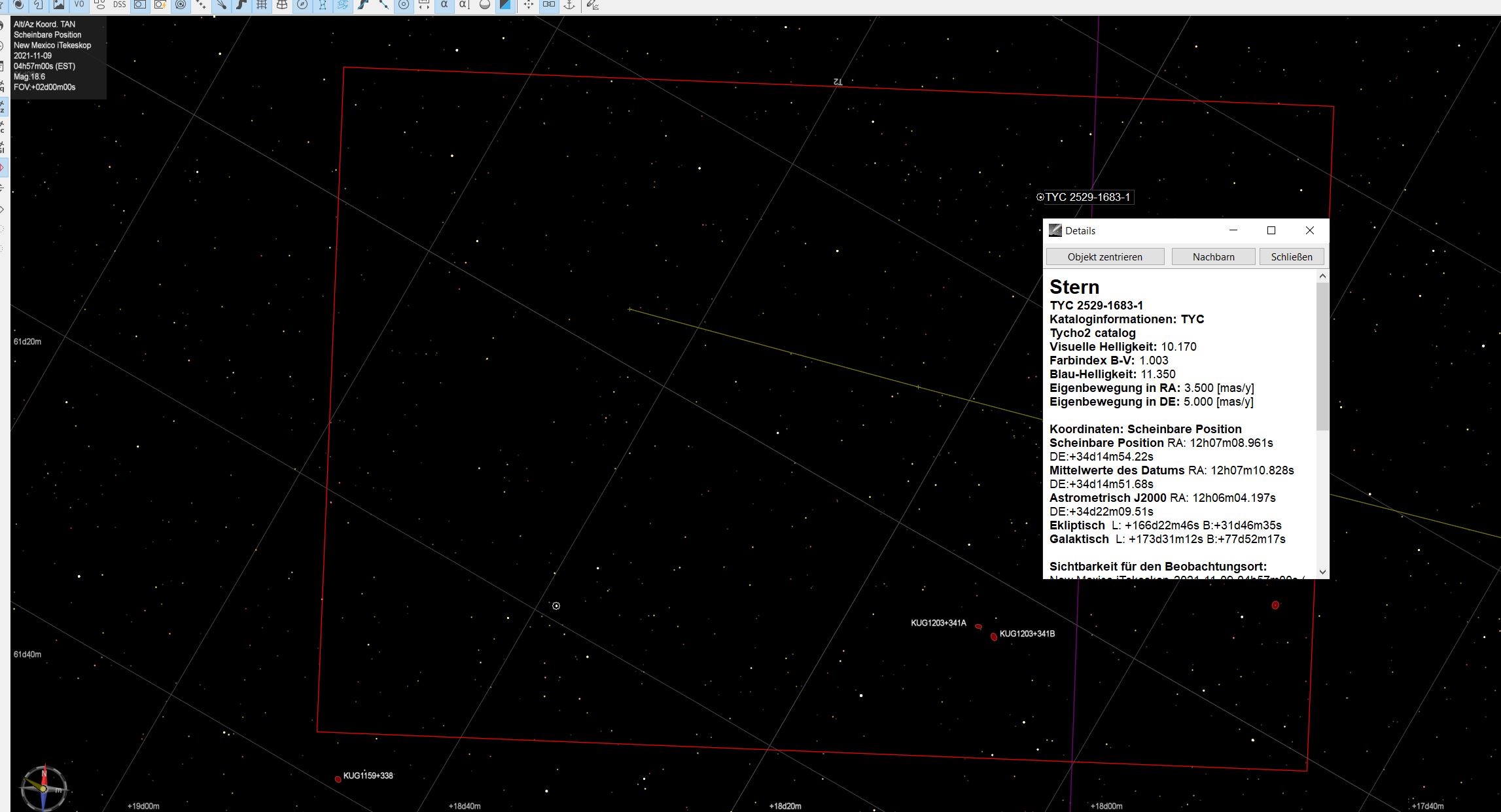Click the Ekliptisch coordinates line

[x=1165, y=525]
